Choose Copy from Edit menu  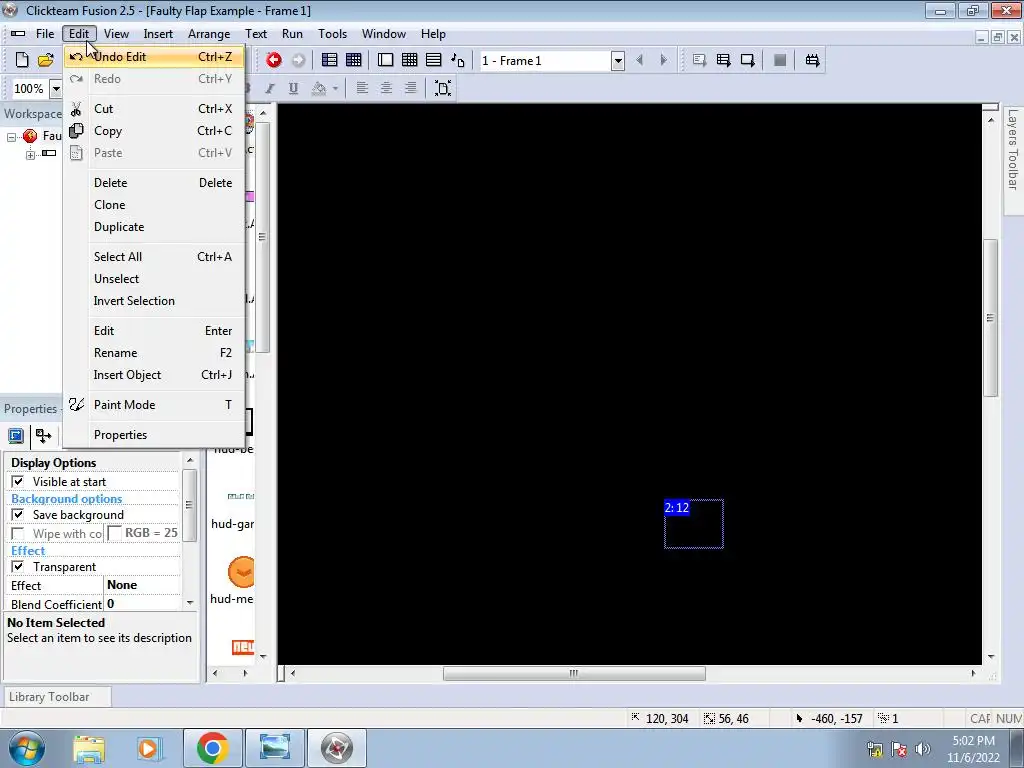pos(154,131)
